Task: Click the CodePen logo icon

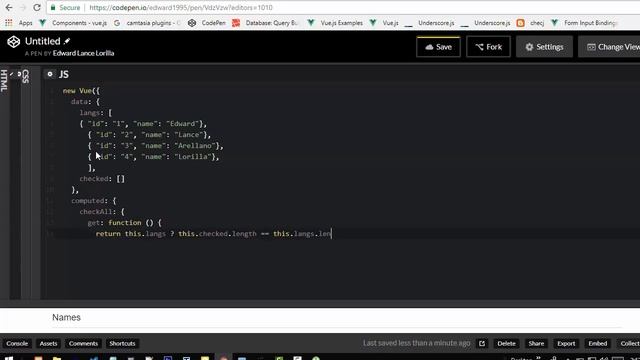Action: [x=13, y=42]
